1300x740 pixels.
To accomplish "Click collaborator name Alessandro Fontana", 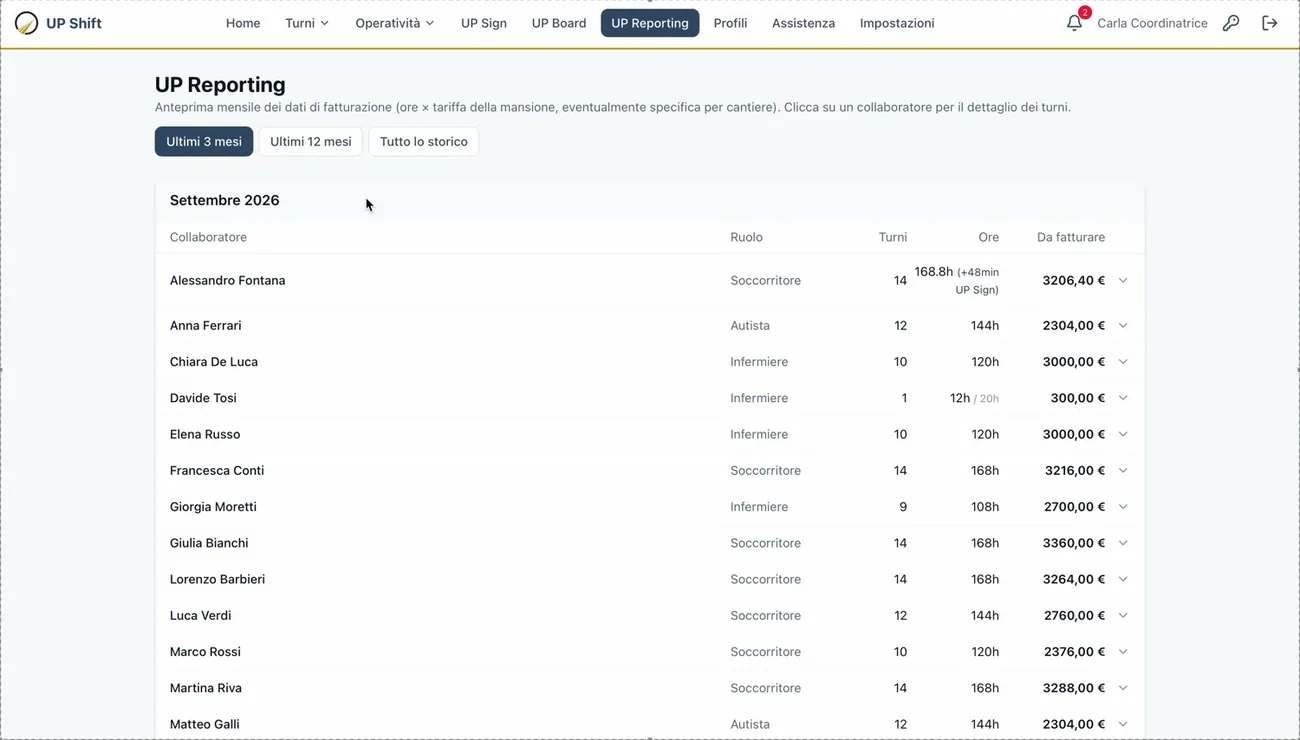I will coord(228,281).
